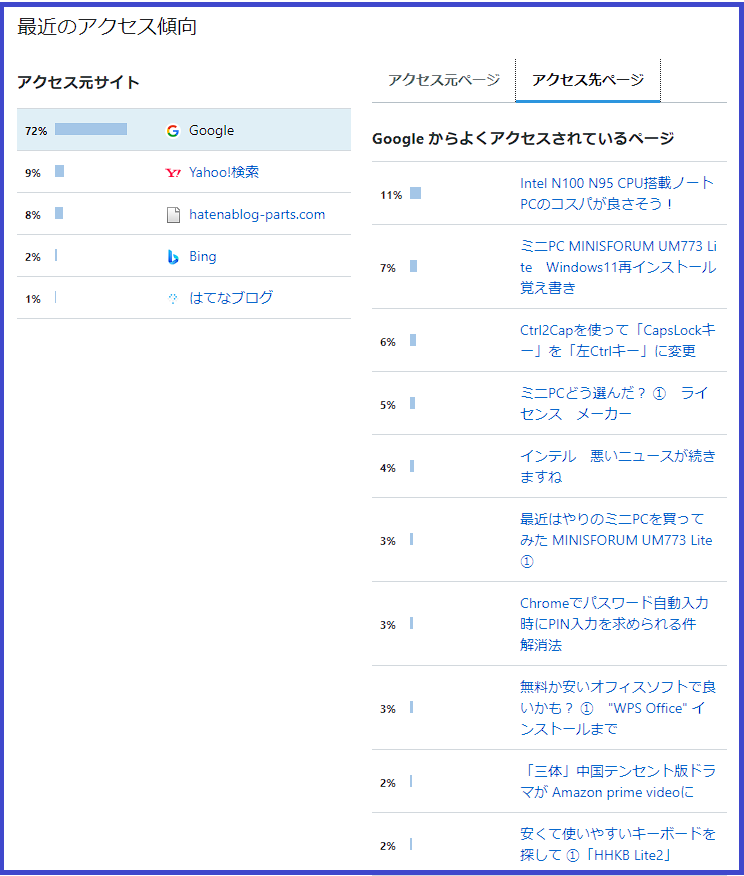Viewport: 744px width, 876px height.
Task: Open the インテル 悪いニュース article link
Action: coord(617,466)
